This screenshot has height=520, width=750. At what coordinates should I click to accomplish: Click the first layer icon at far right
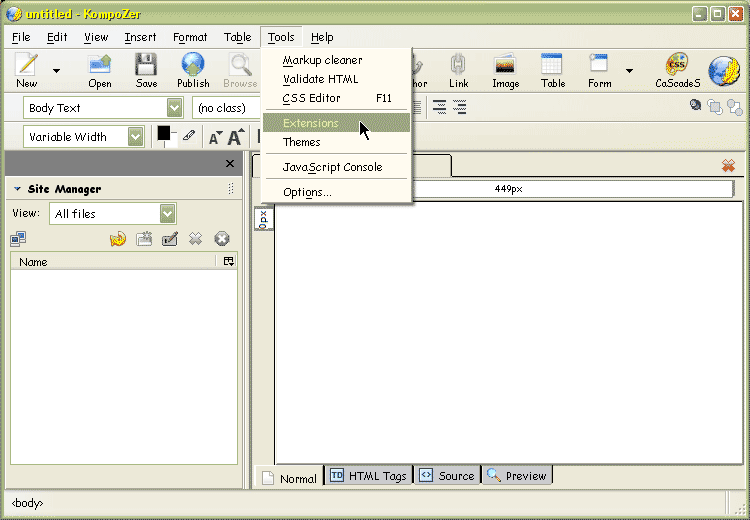pyautogui.click(x=695, y=105)
